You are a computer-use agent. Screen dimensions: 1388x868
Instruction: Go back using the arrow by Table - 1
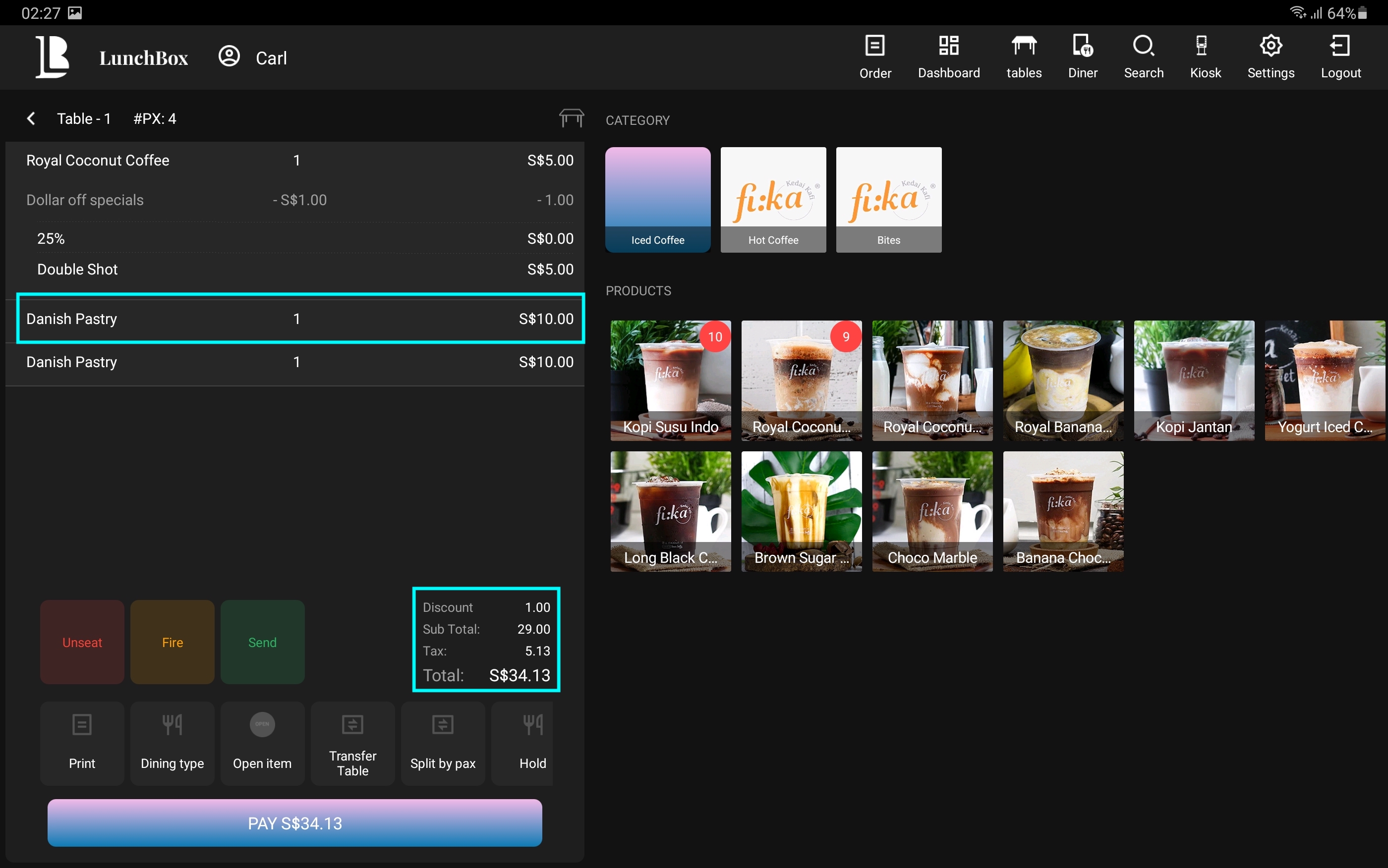(31, 118)
